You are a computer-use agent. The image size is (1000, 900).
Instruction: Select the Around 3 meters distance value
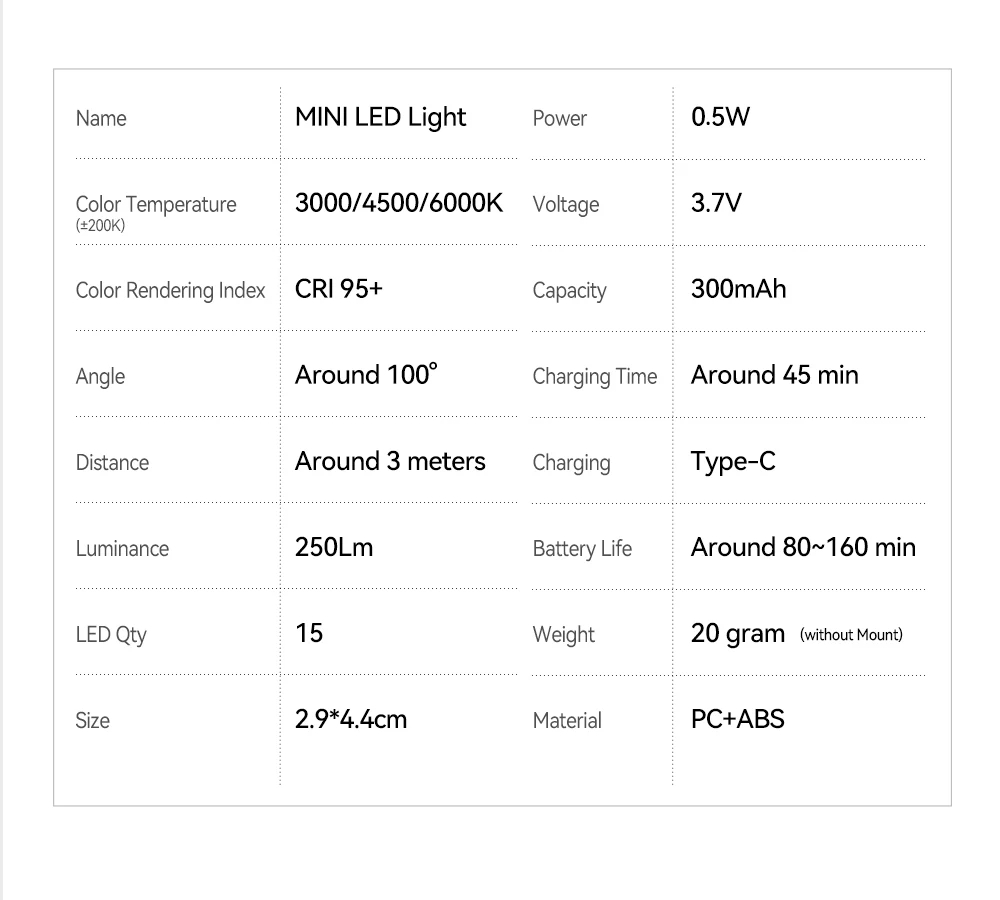[390, 461]
